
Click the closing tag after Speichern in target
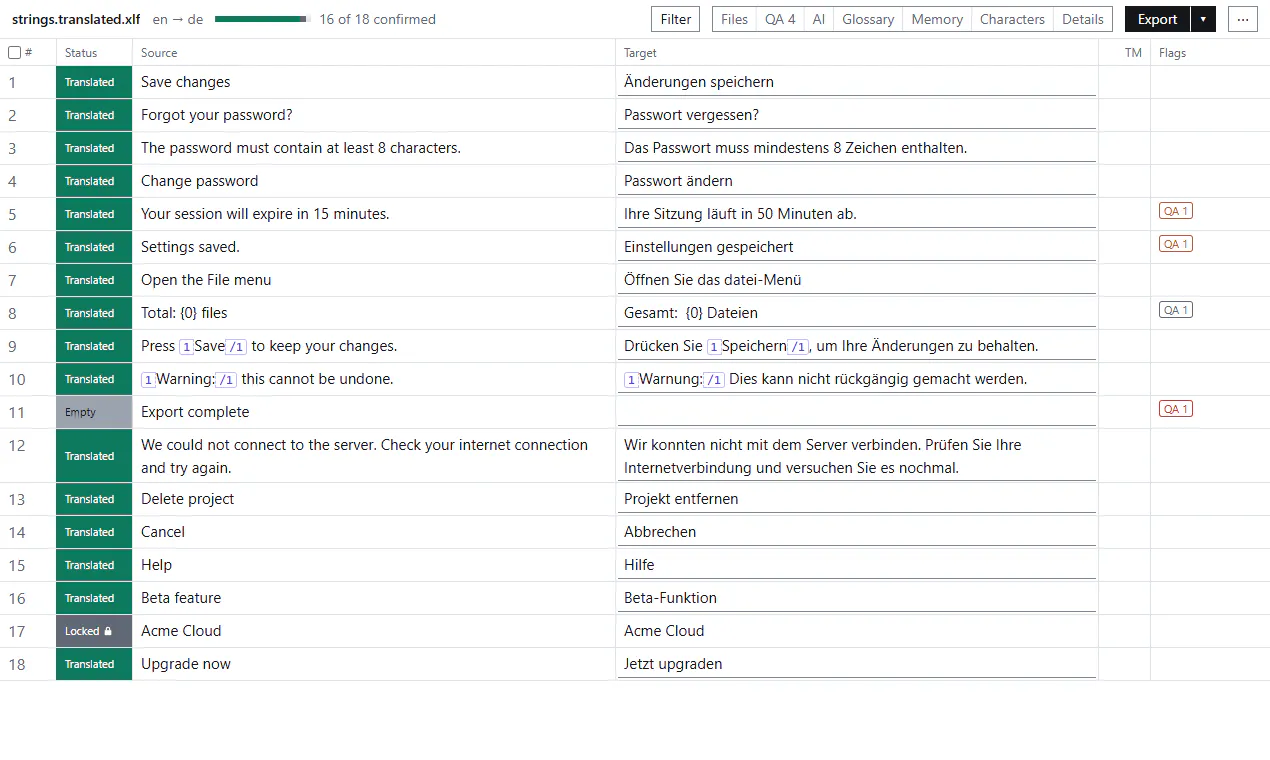click(x=798, y=347)
